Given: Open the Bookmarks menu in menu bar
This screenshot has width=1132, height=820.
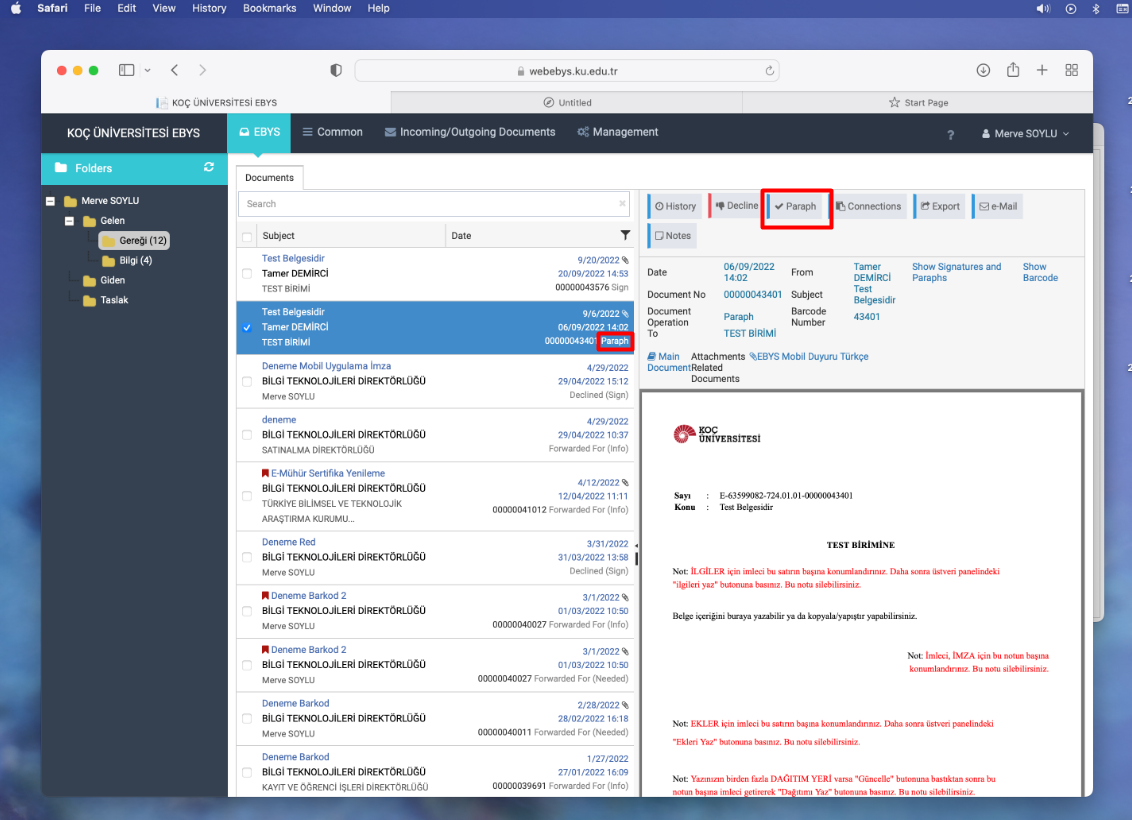Looking at the screenshot, I should tap(270, 8).
